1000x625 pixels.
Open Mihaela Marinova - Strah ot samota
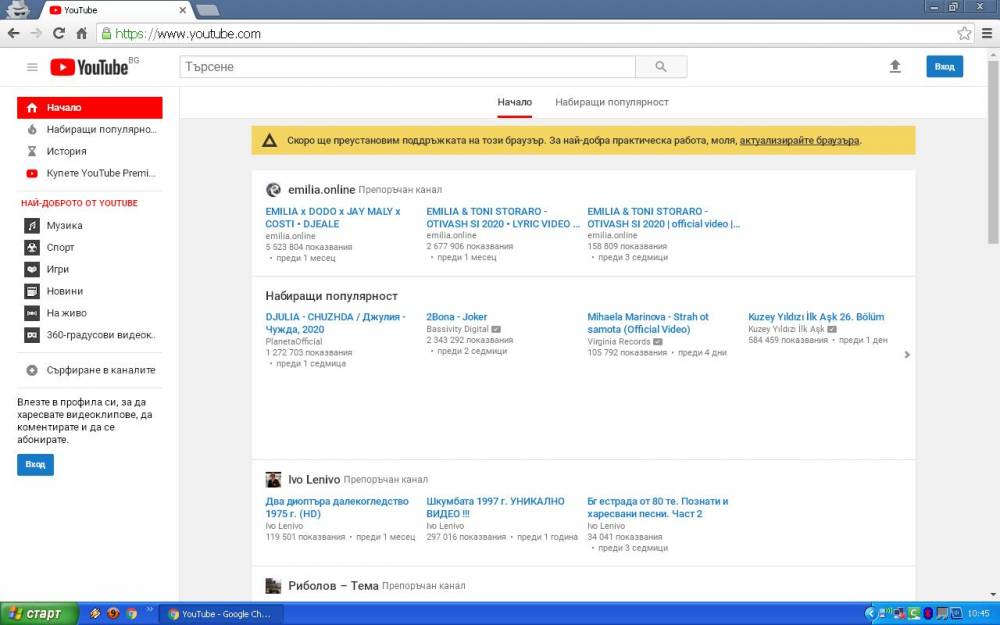click(648, 323)
